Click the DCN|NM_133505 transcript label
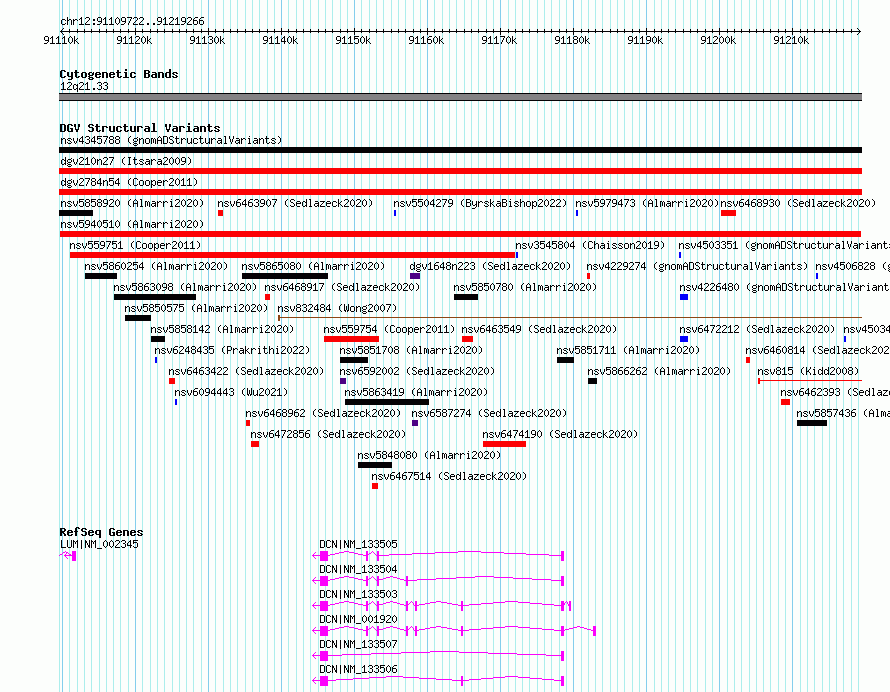The height and width of the screenshot is (692, 890). (358, 544)
